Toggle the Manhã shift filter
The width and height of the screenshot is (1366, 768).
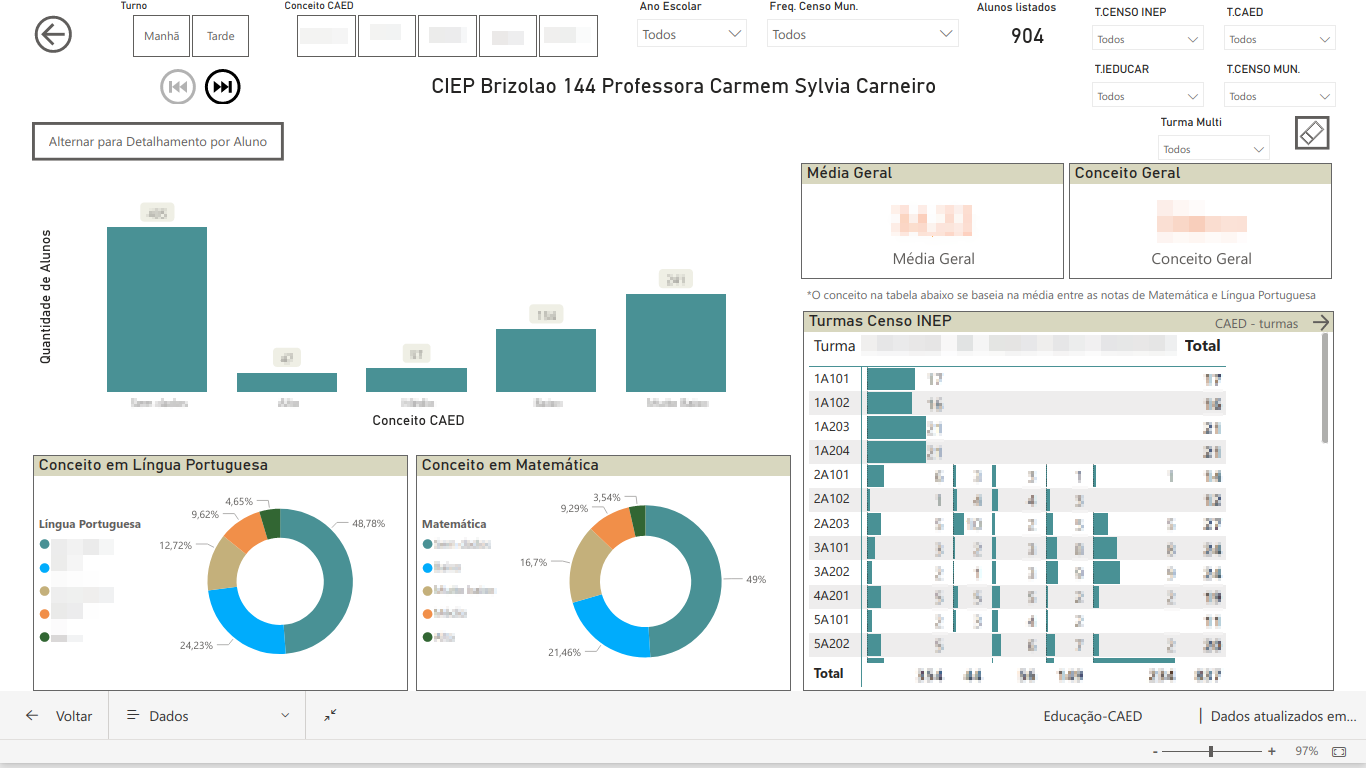click(x=162, y=36)
